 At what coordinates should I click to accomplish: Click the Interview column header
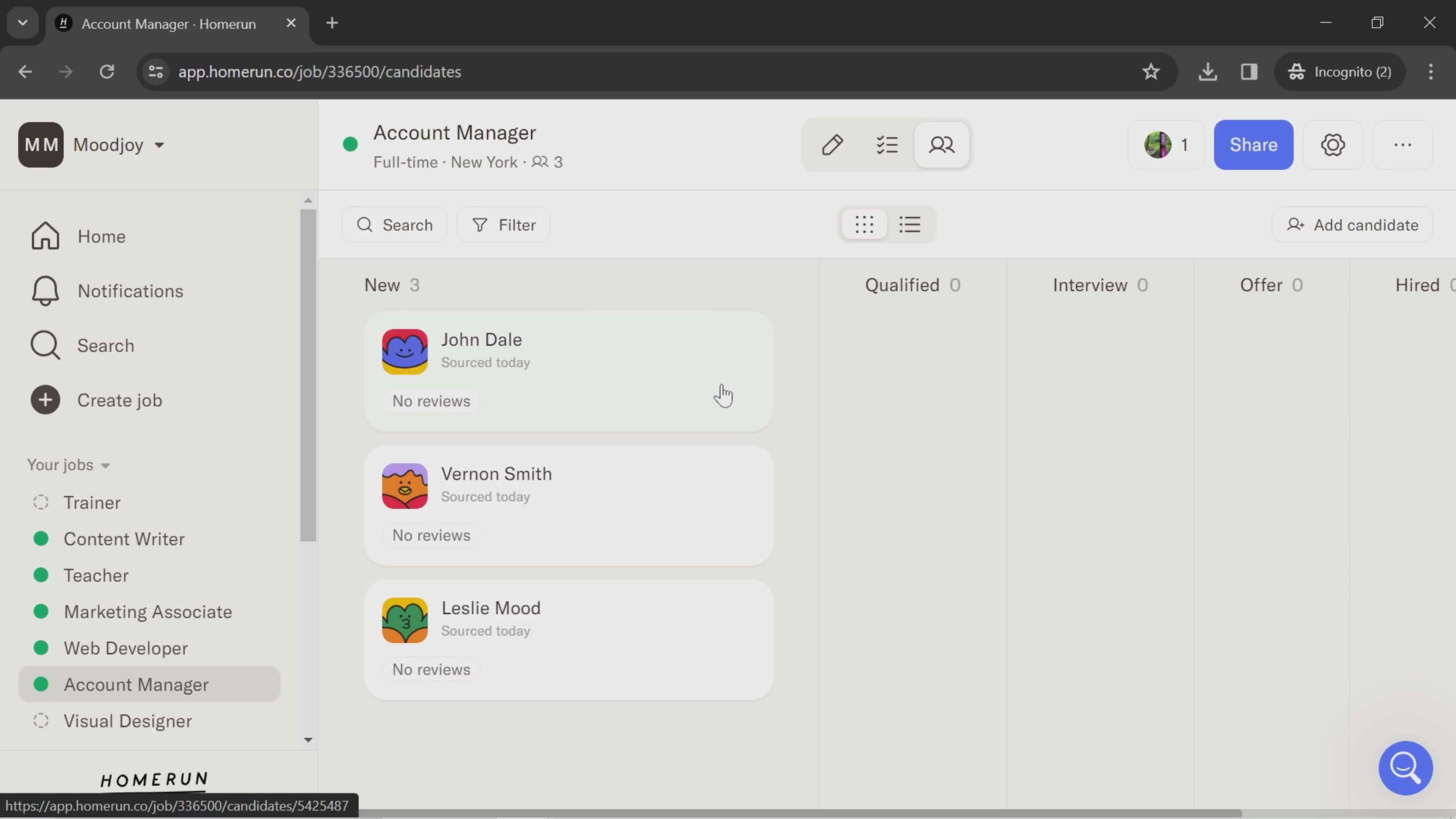1100,285
